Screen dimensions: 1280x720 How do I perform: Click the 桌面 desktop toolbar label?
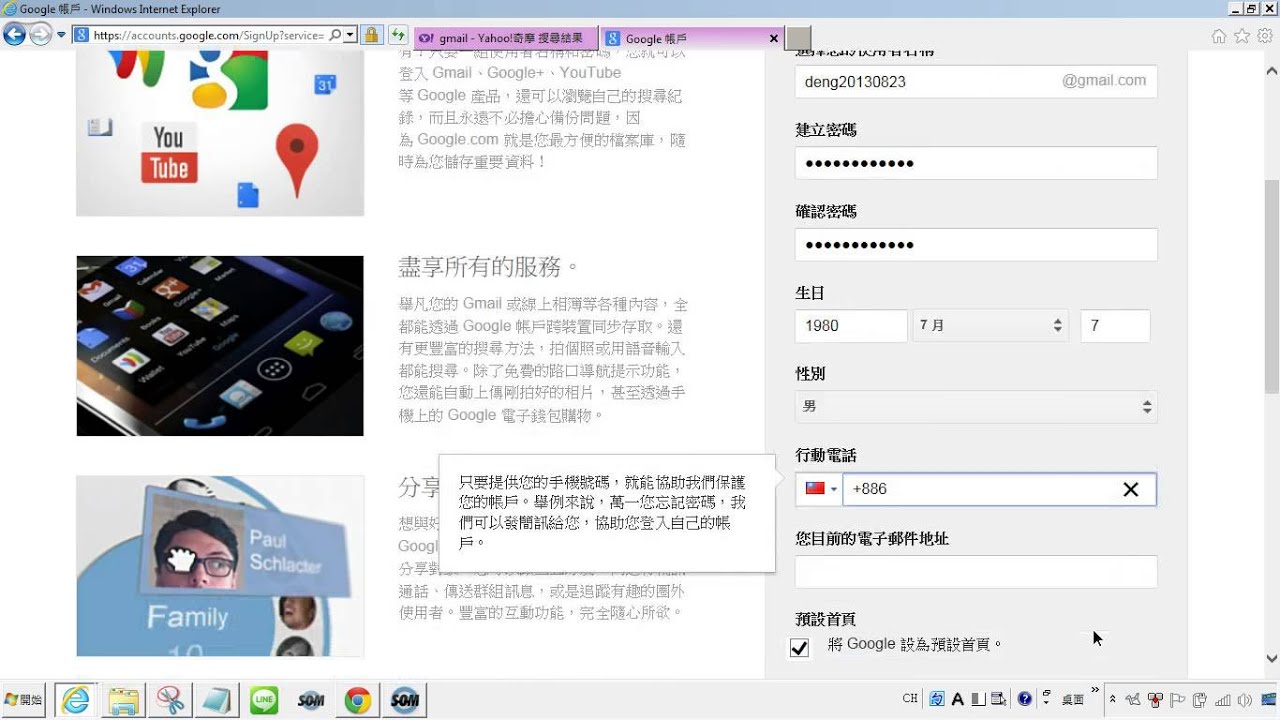point(1073,700)
